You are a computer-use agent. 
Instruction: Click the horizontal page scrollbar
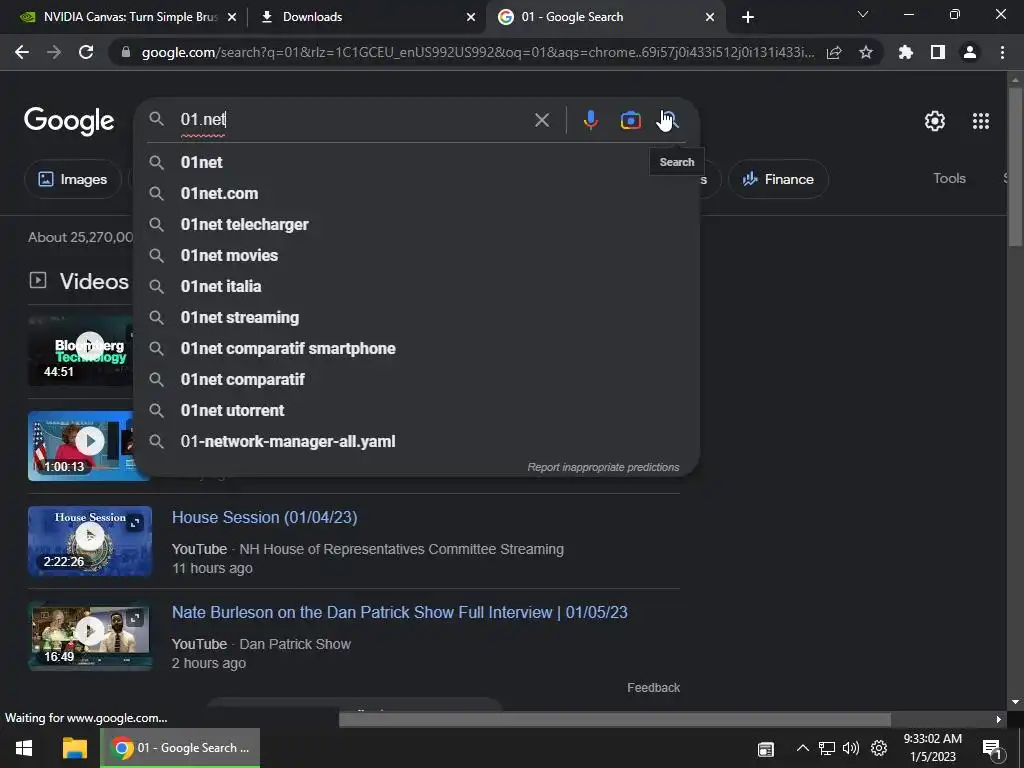click(615, 719)
